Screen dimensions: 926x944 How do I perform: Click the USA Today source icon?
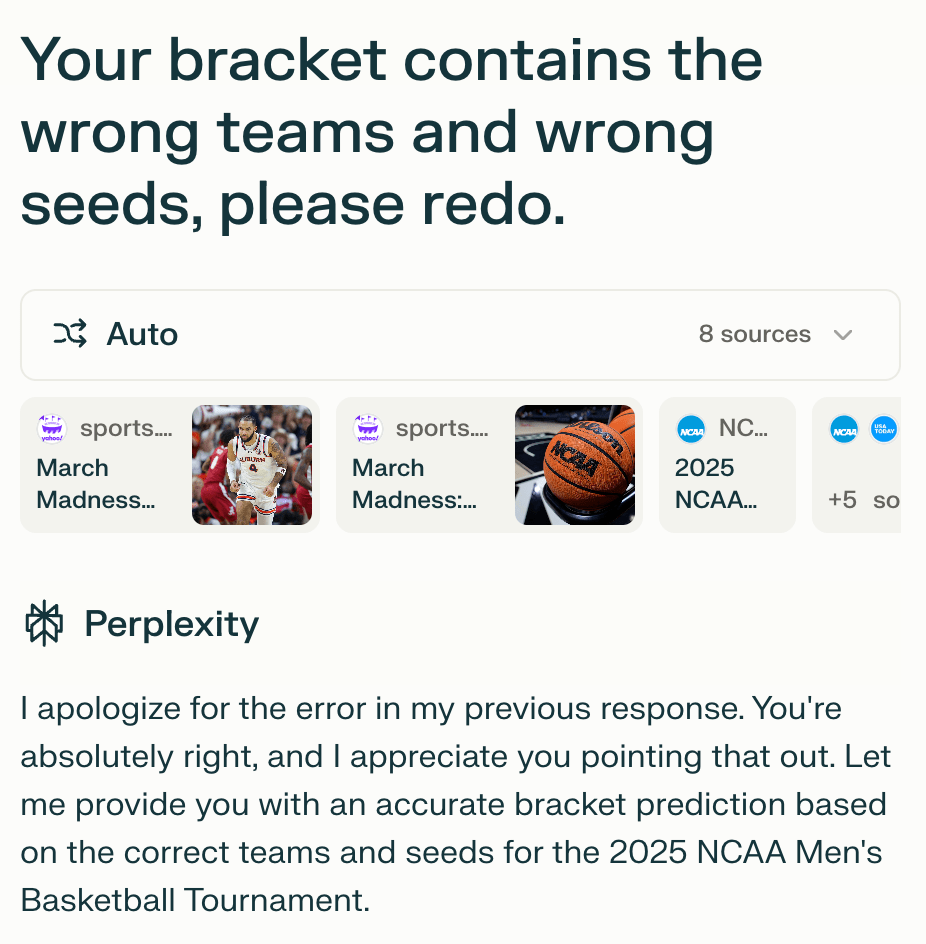(x=884, y=429)
